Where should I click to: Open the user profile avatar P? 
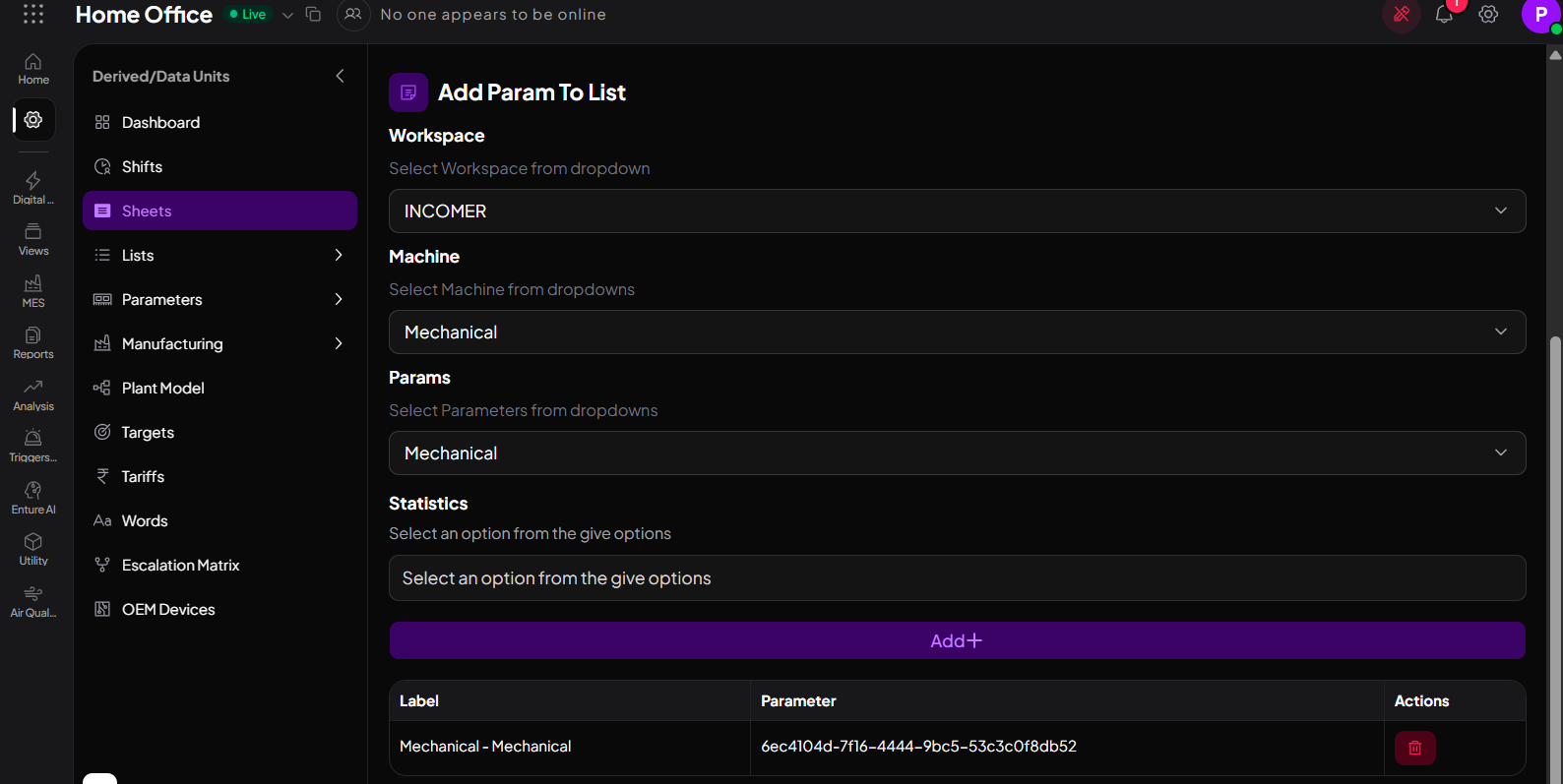(x=1540, y=15)
